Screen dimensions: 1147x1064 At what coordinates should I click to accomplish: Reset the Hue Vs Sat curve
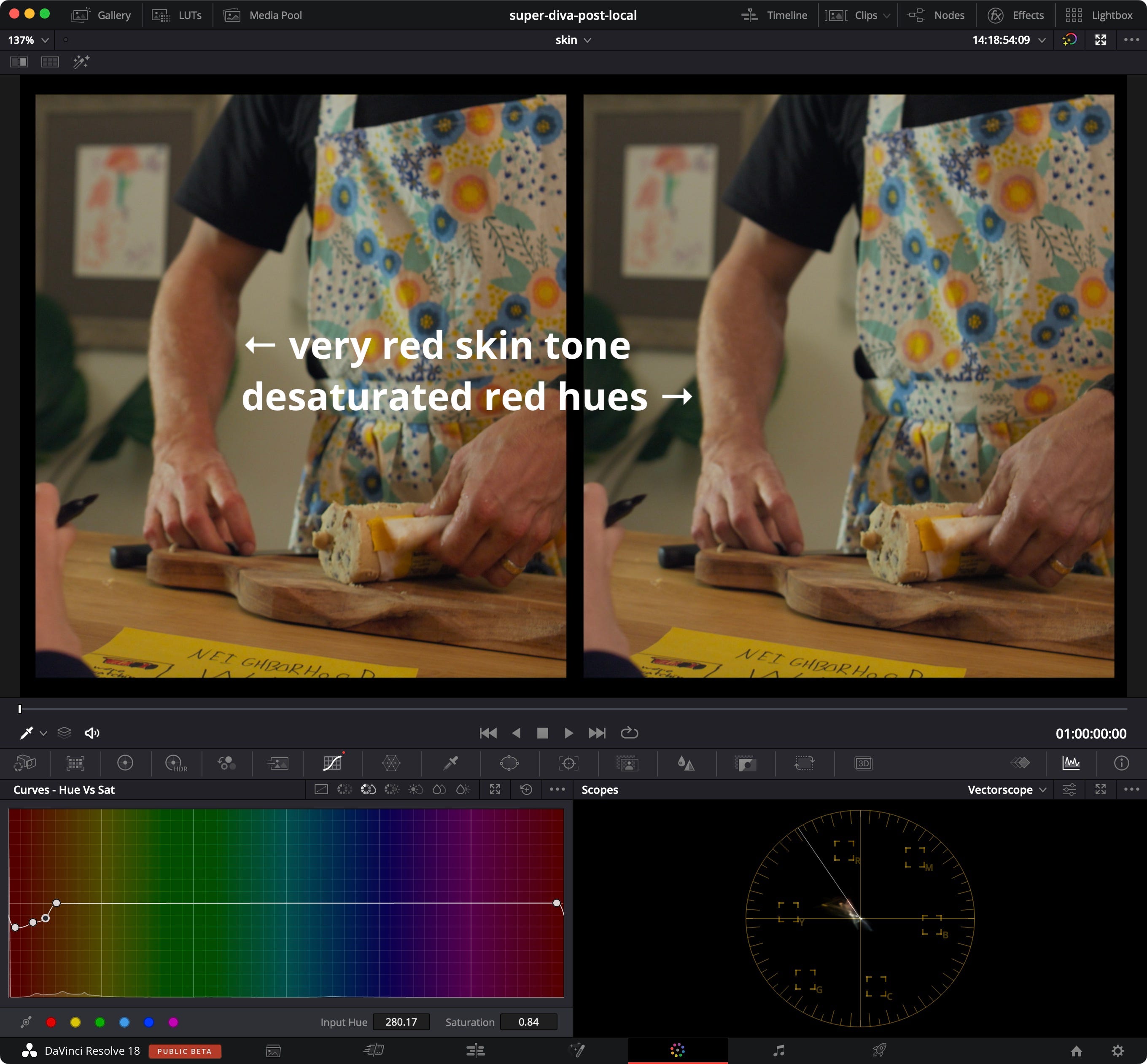tap(526, 790)
